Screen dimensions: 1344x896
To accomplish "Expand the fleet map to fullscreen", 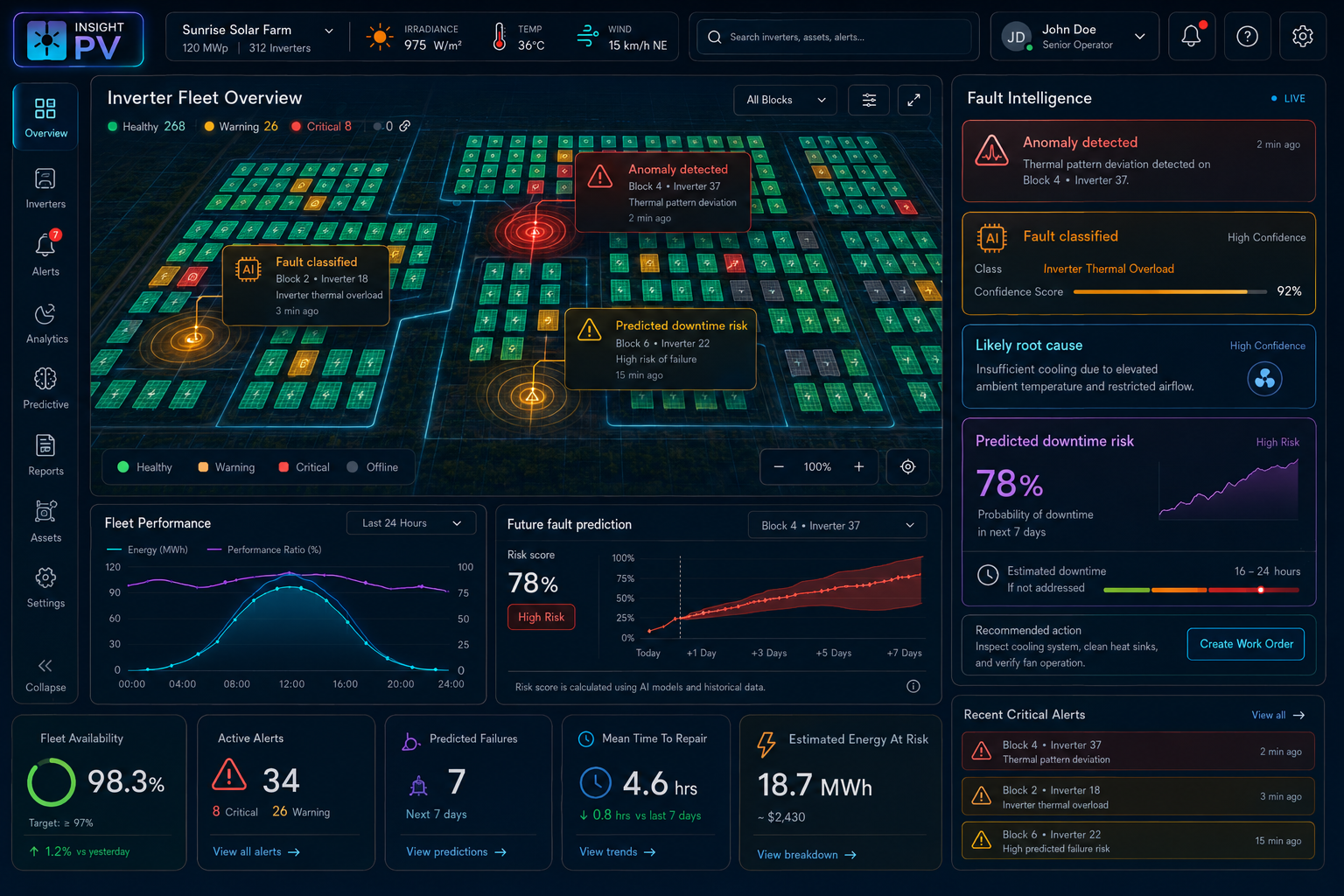I will [913, 100].
